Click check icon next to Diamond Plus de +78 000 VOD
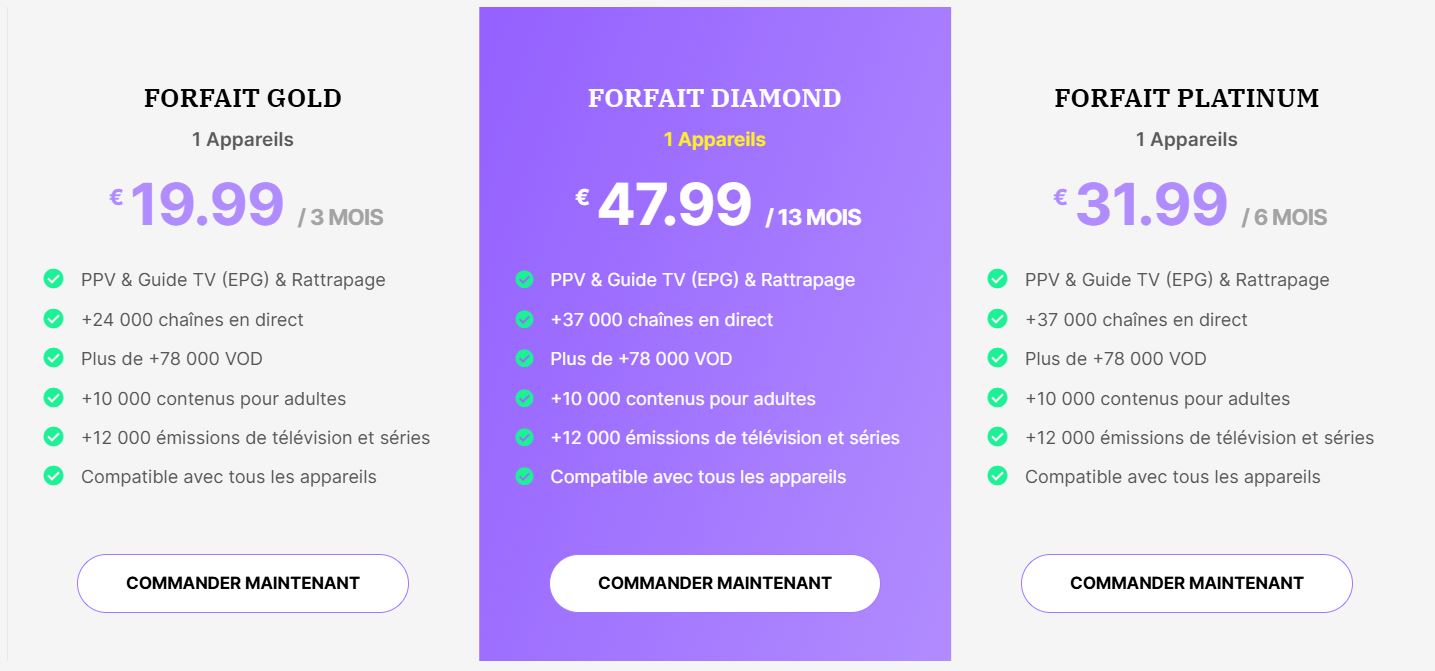Screen dimensions: 1435x671 coord(524,358)
